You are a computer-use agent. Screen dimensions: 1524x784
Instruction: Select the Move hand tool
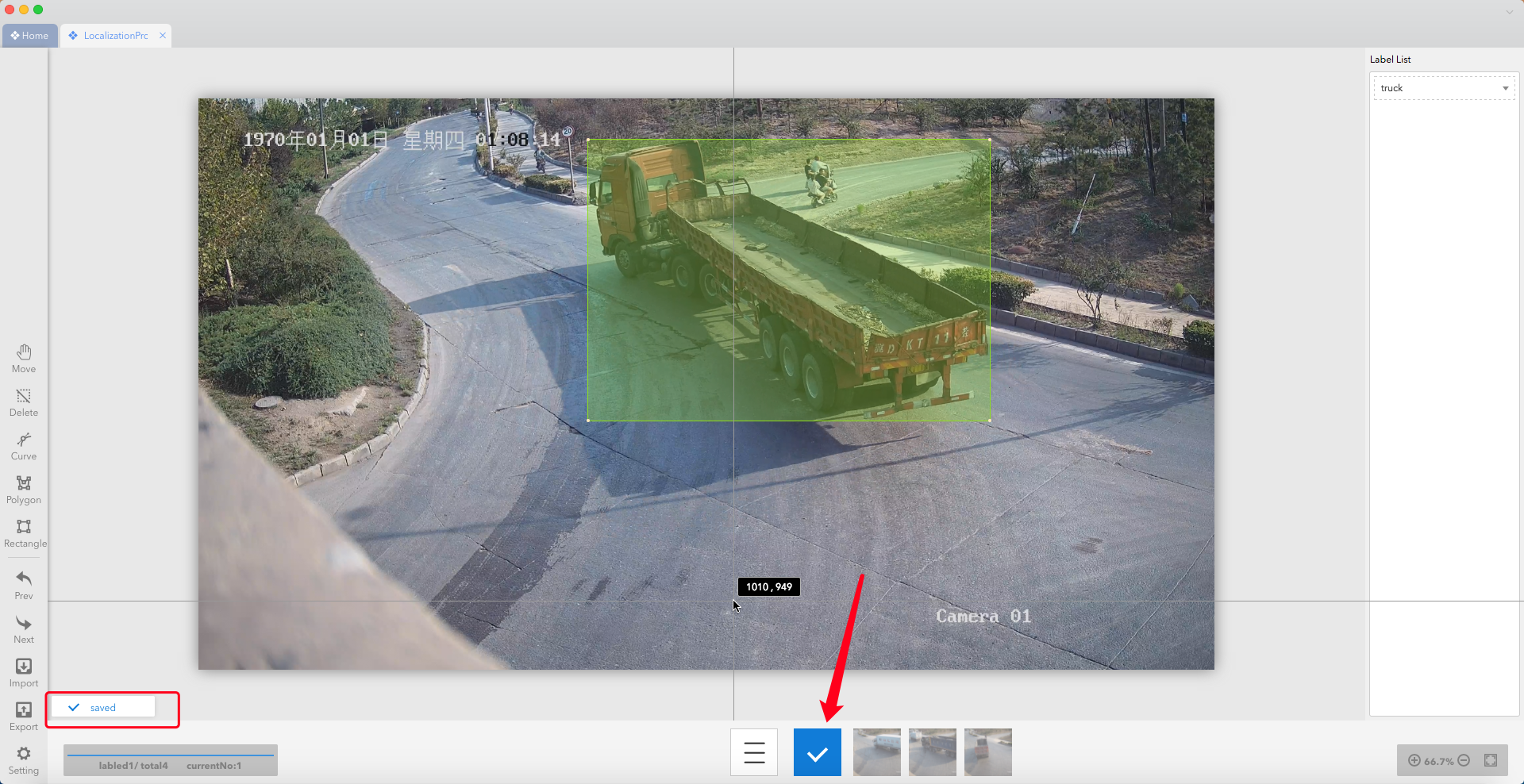click(24, 359)
